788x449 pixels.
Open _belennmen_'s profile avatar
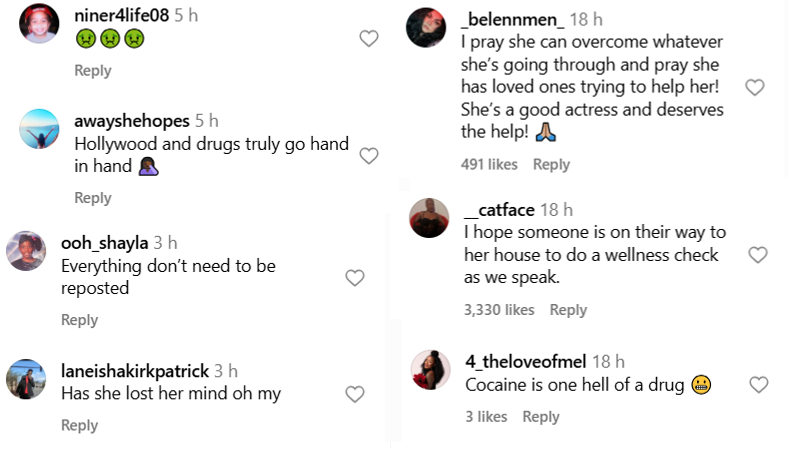[x=426, y=27]
